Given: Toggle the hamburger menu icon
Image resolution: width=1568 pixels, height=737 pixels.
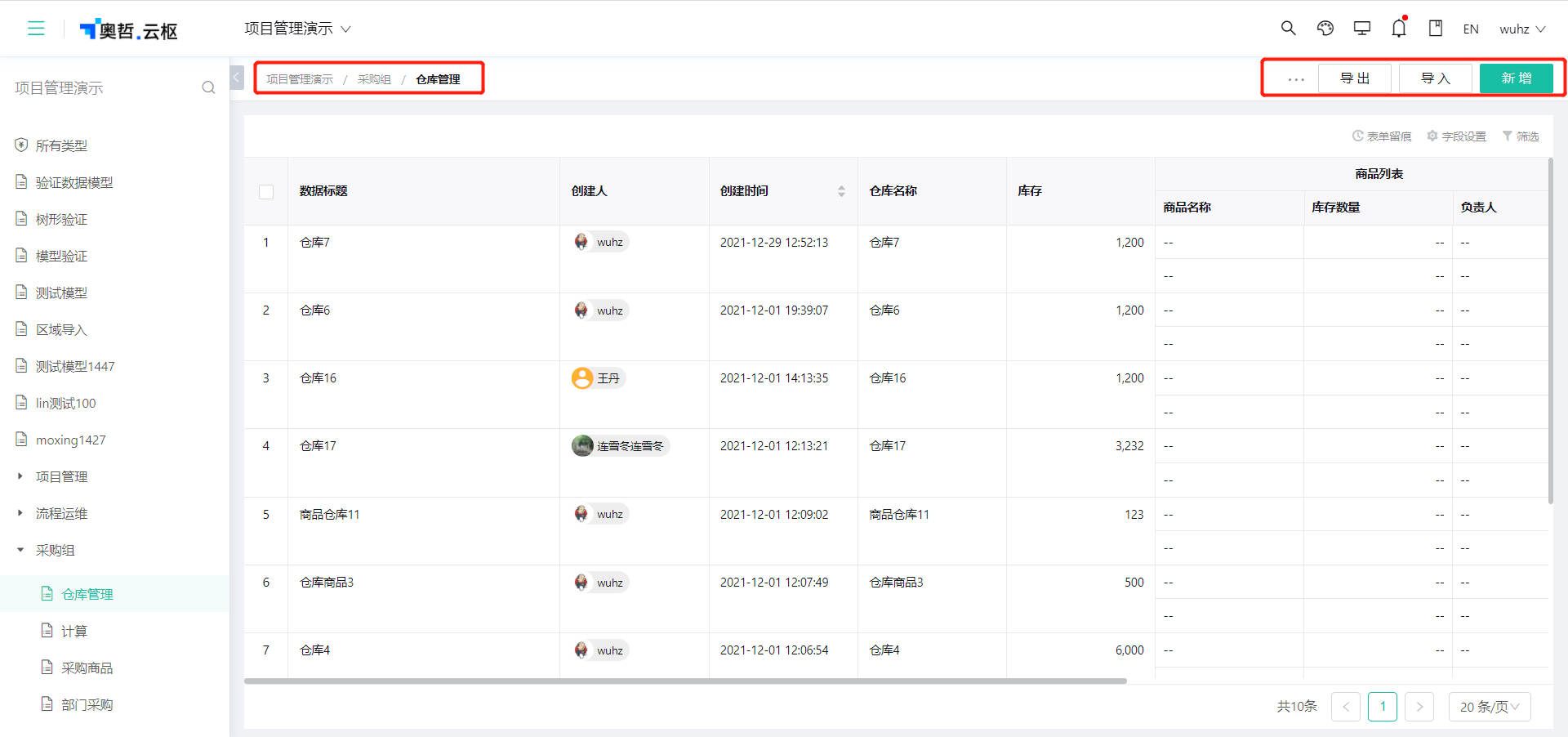Looking at the screenshot, I should click(36, 29).
